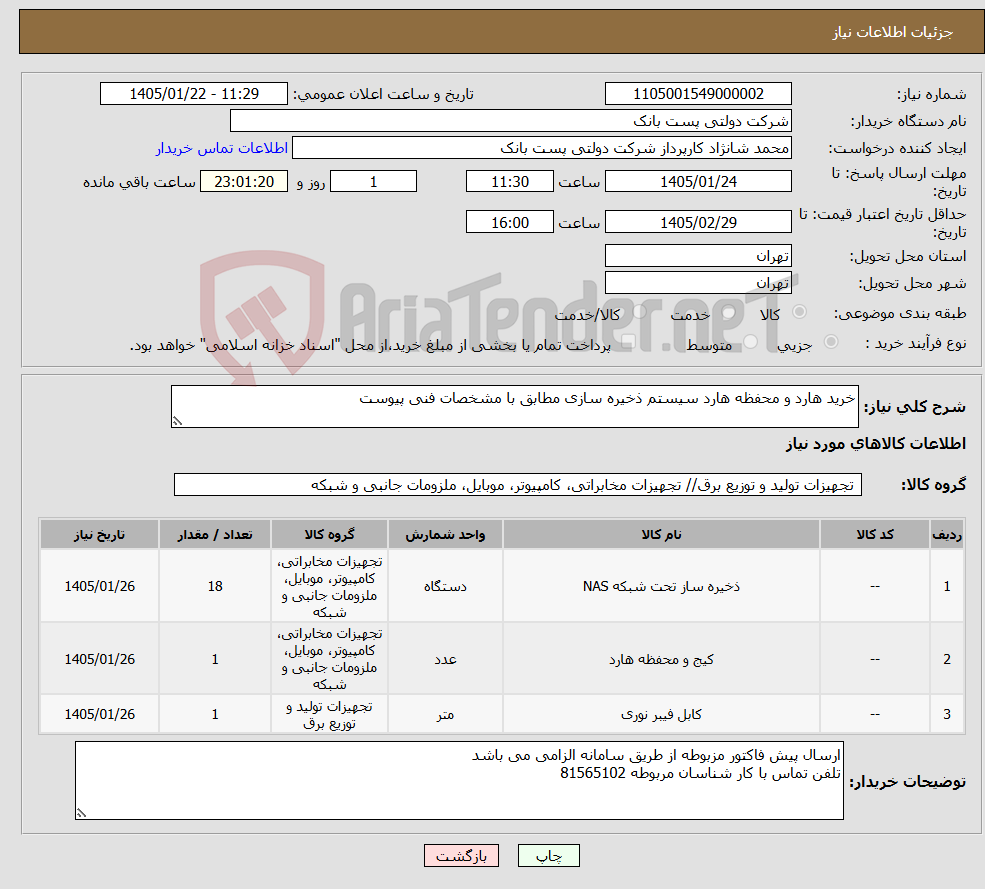Screen dimensions: 985x889
Task: Click row number 2 in table
Action: tap(947, 659)
